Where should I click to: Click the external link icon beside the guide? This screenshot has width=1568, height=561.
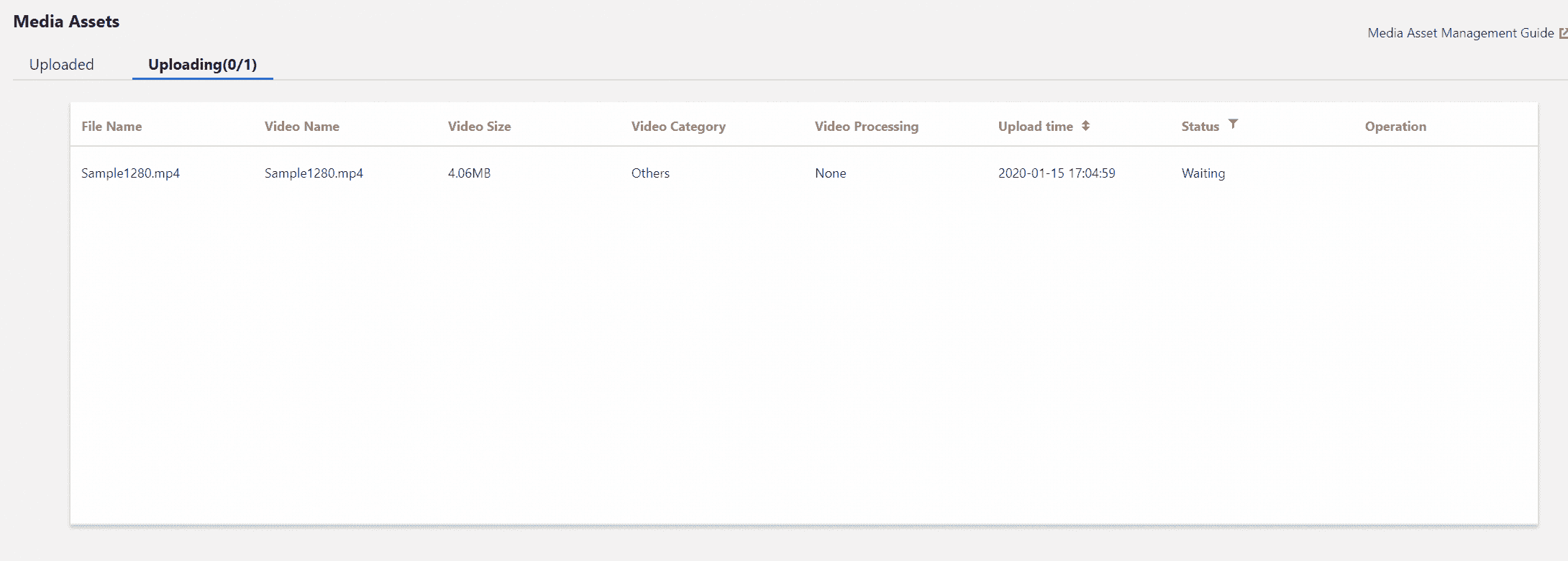(x=1562, y=33)
